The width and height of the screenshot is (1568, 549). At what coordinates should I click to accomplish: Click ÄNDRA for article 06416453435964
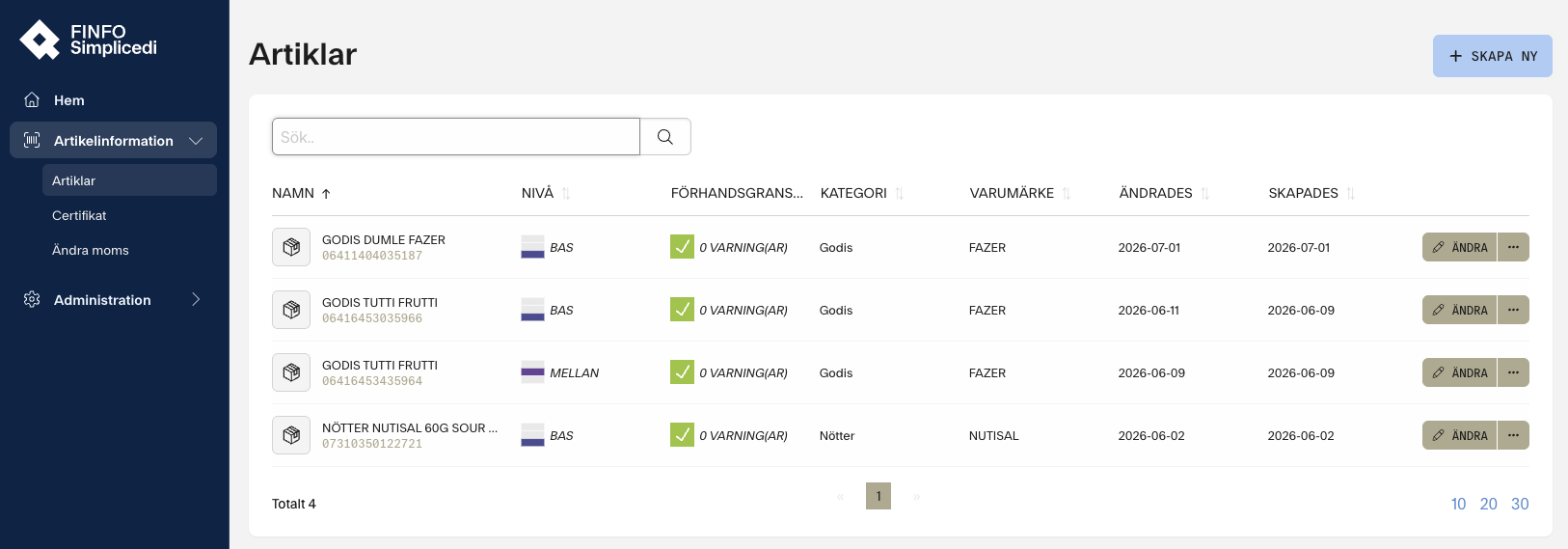coord(1459,372)
